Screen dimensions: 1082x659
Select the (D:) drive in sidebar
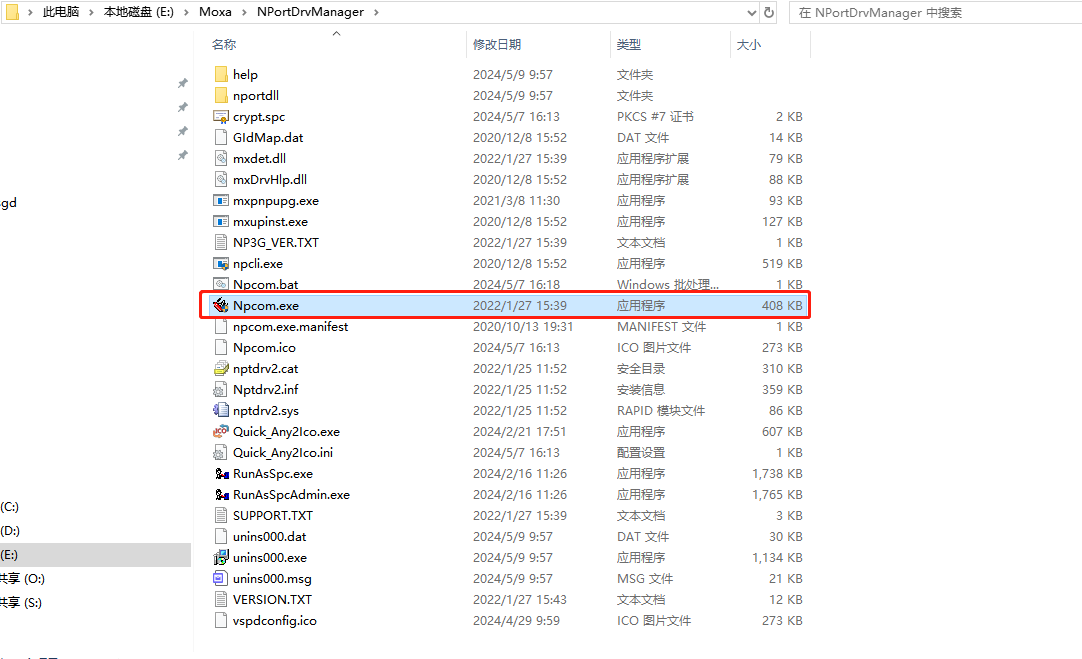(x=10, y=531)
